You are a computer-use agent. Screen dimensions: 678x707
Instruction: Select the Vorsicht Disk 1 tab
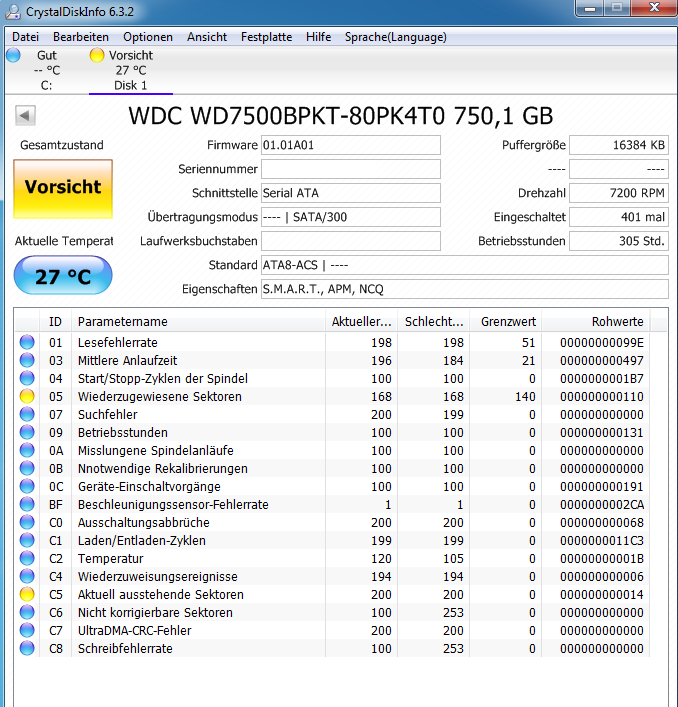[131, 70]
